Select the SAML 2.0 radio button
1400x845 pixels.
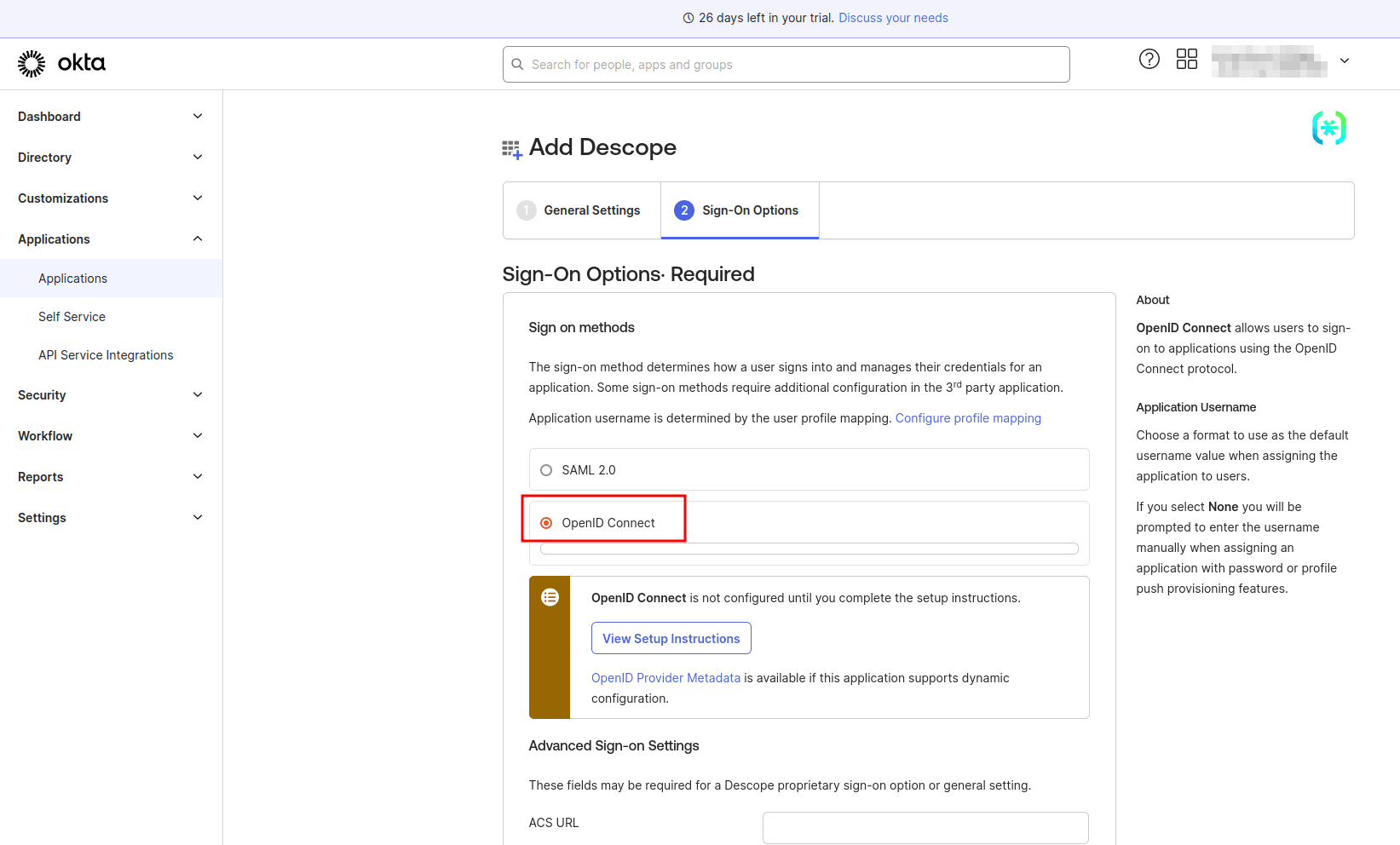tap(546, 470)
